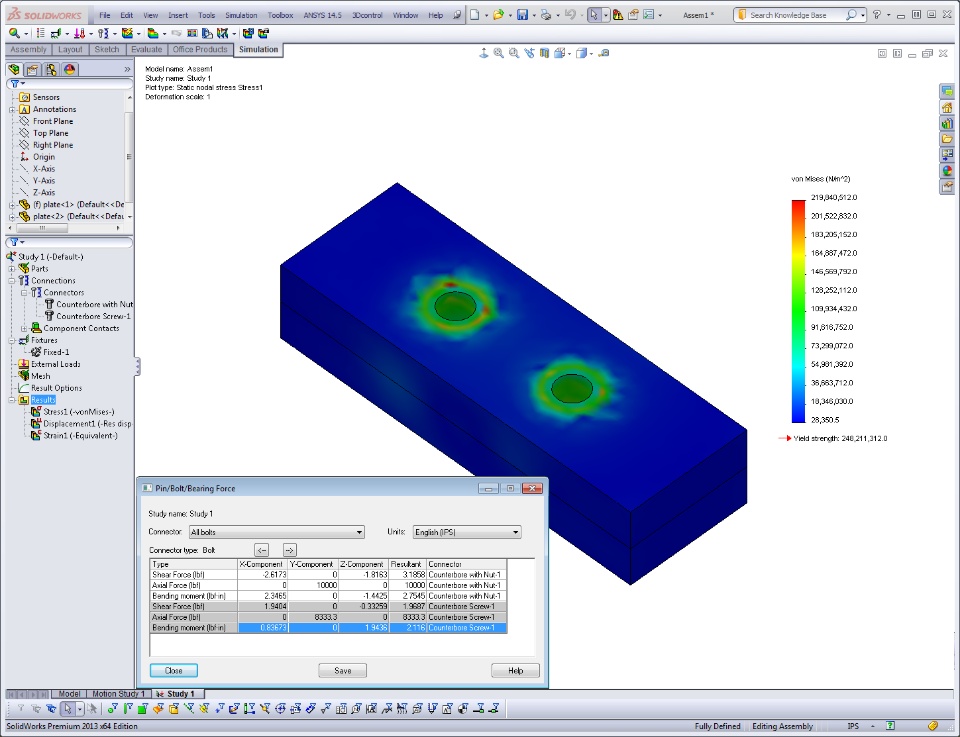The width and height of the screenshot is (960, 737).
Task: Click the von Mises color legend bar
Action: point(798,312)
